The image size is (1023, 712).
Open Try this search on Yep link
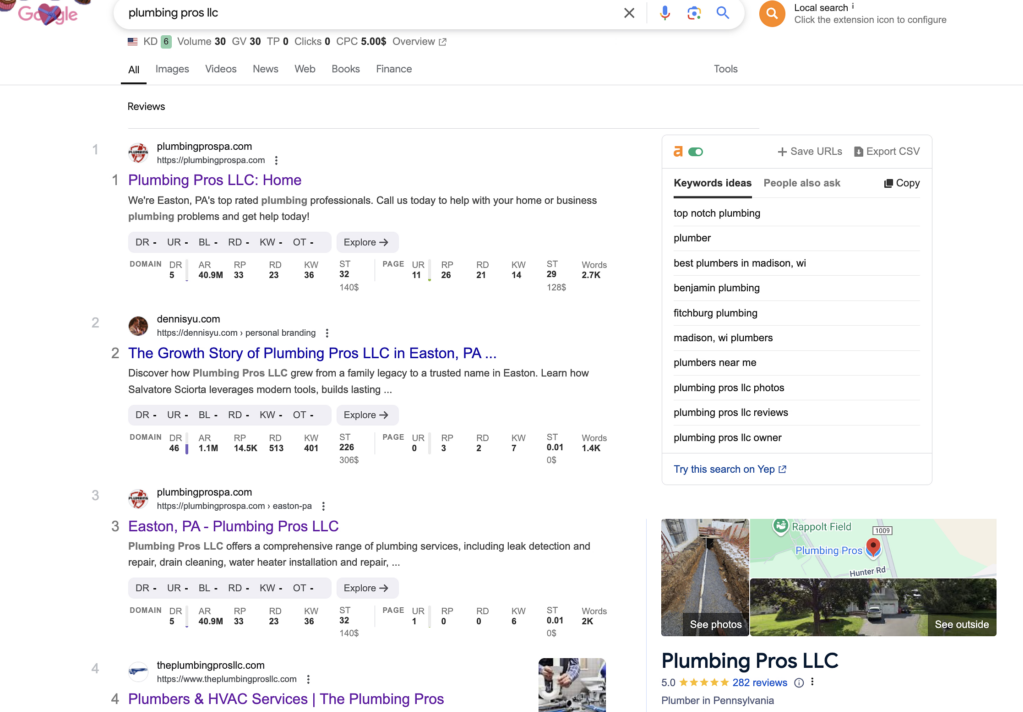click(730, 469)
